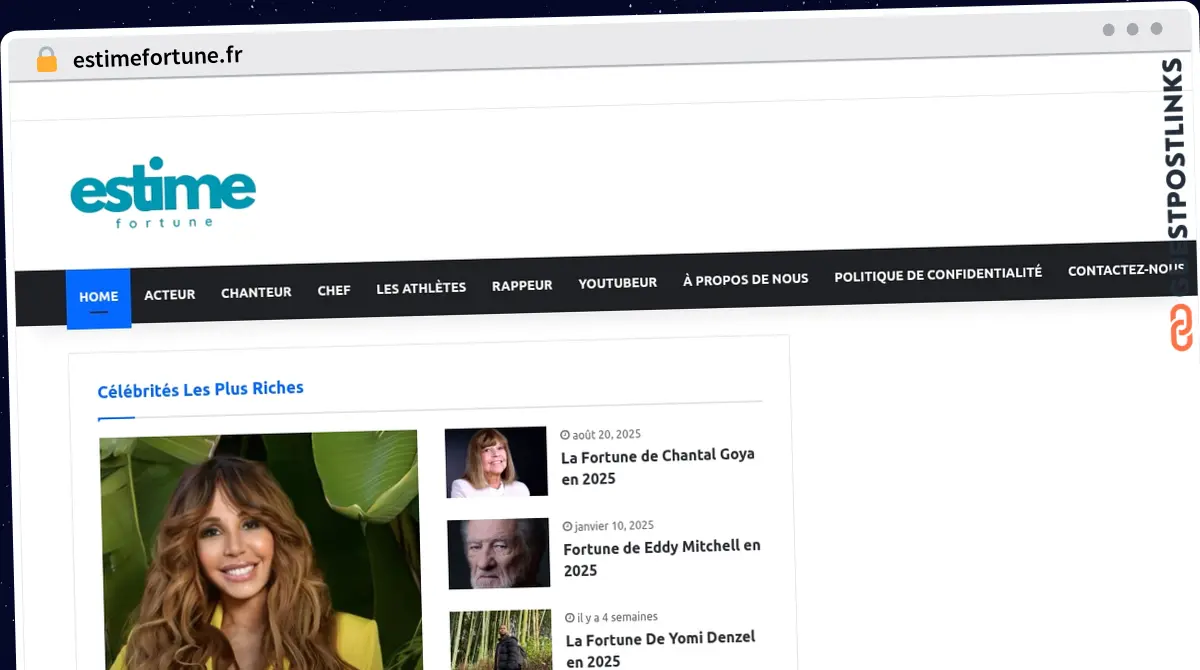Open the Chantal Goya article thumbnail
This screenshot has width=1200, height=670.
click(496, 462)
